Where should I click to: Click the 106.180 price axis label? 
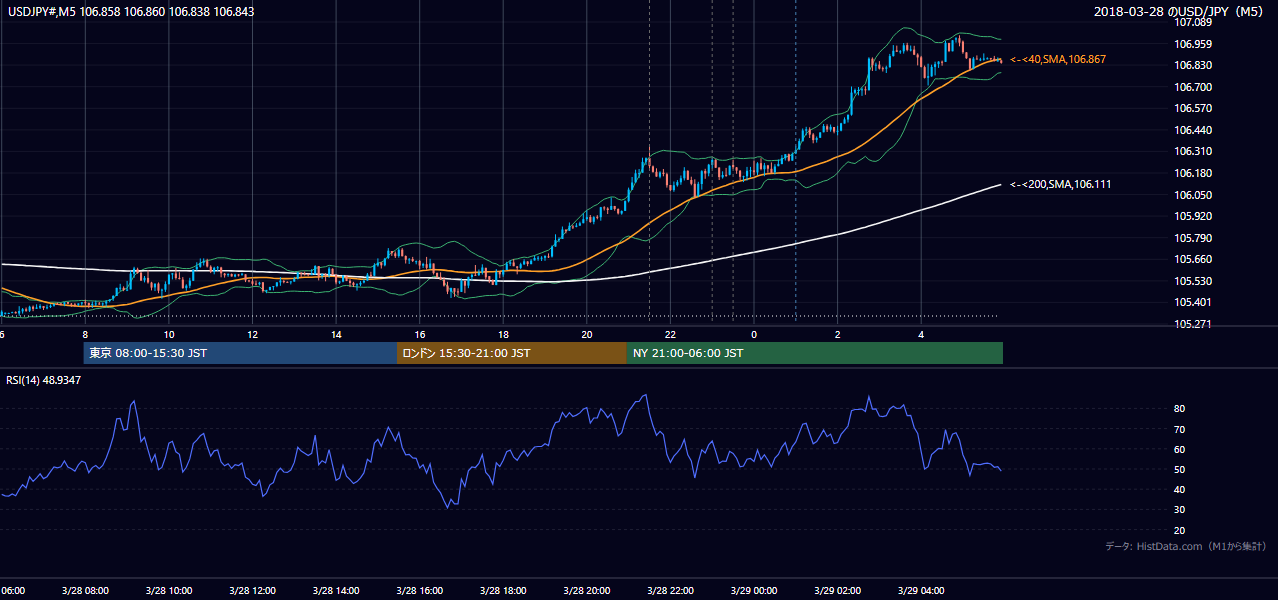click(x=1192, y=173)
